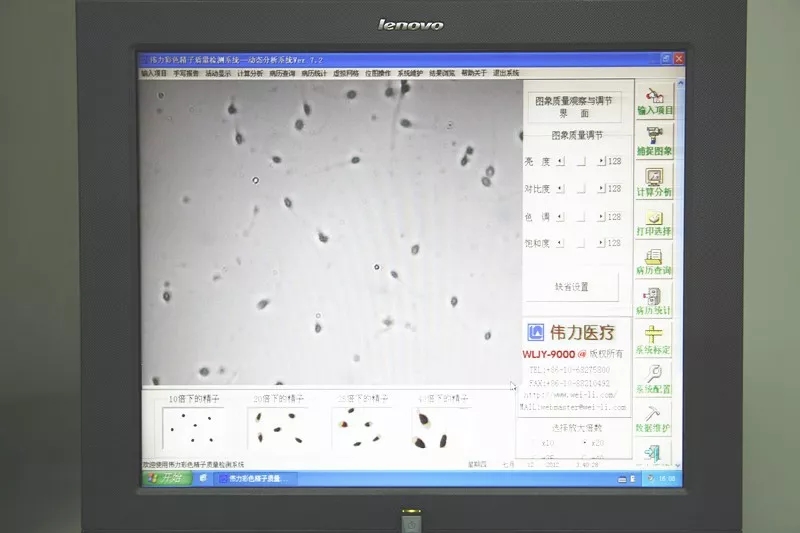Open the 结果浏览 menu
Image resolution: width=800 pixels, height=533 pixels.
click(442, 73)
